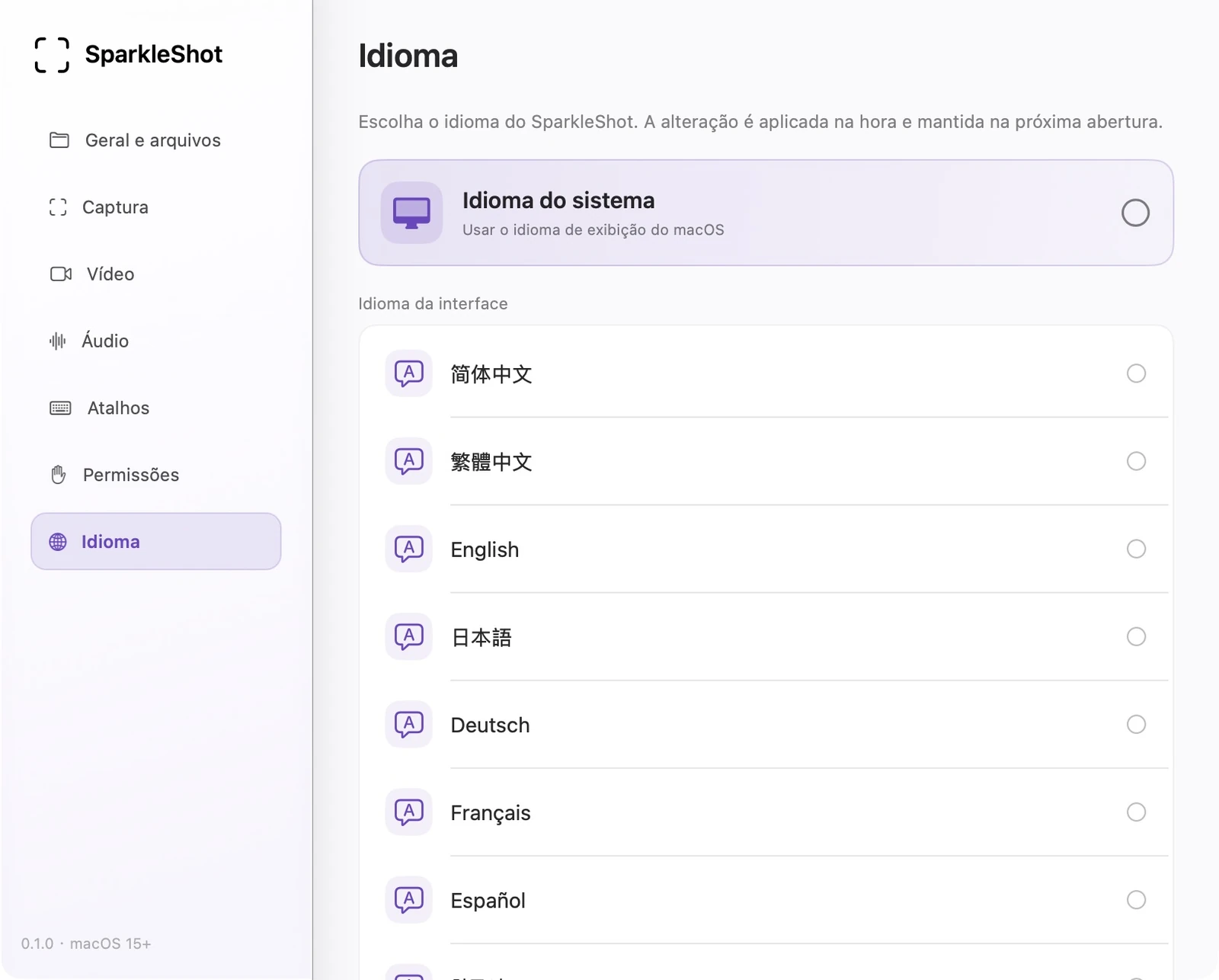
Task: Click the translate icon beside English
Action: point(409,549)
